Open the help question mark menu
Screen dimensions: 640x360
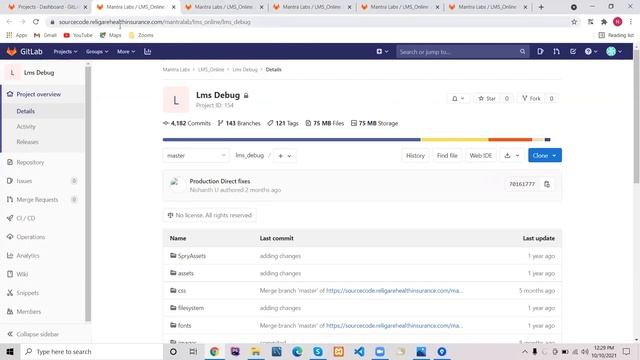click(591, 51)
